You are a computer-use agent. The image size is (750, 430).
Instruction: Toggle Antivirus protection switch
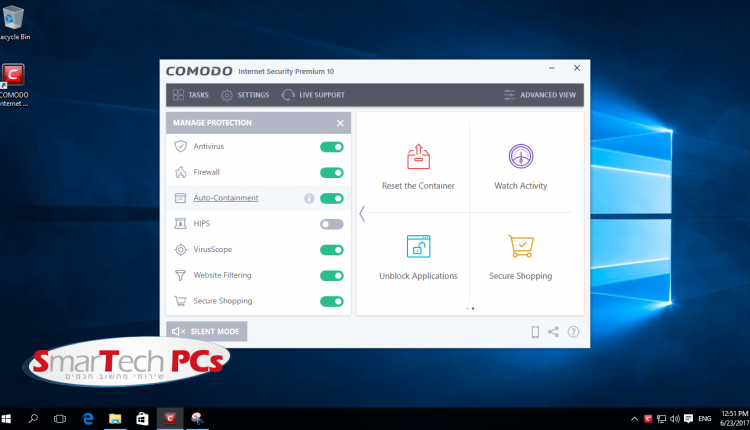[x=331, y=147]
